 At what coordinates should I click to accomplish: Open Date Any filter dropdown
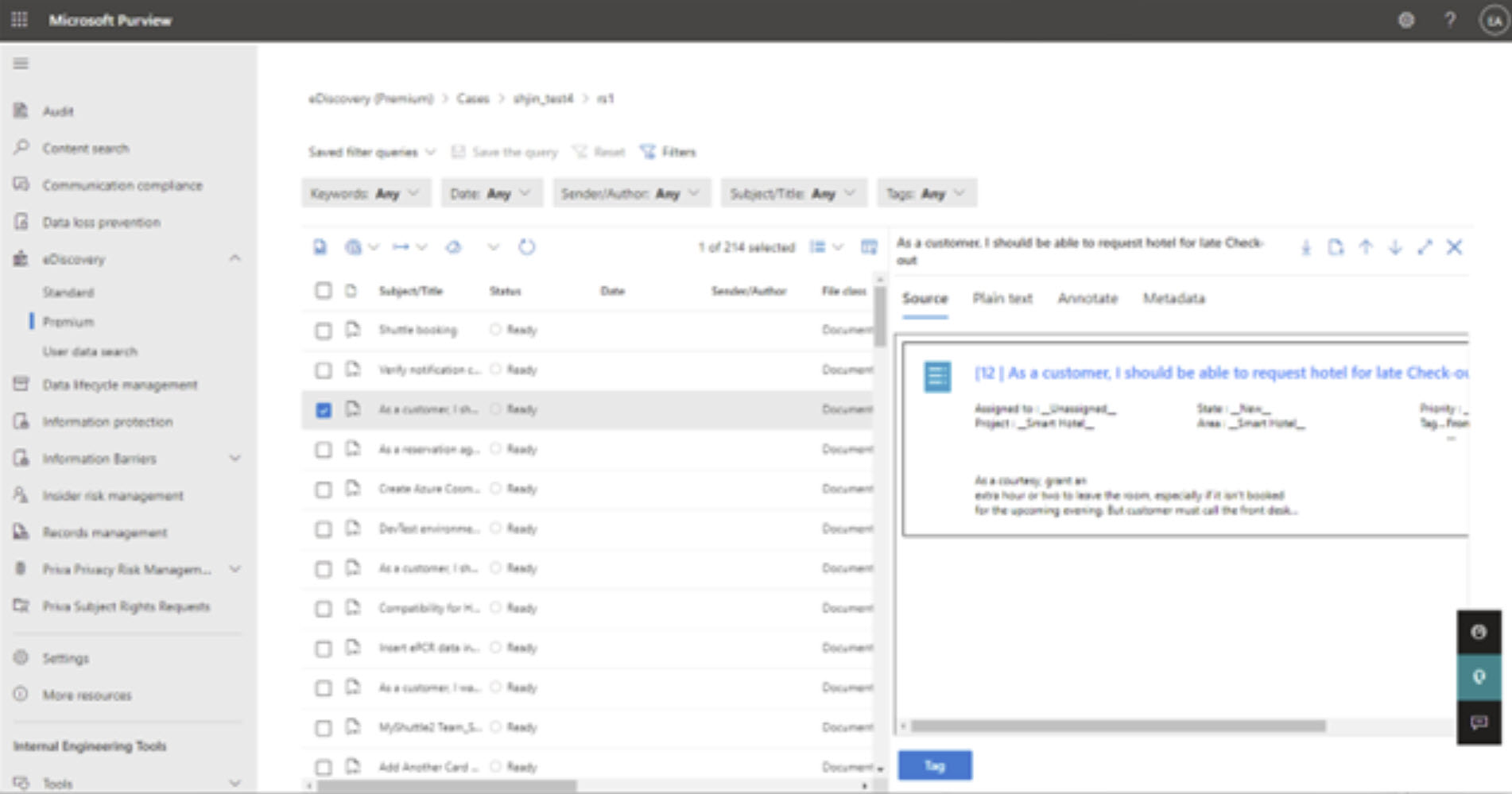491,193
